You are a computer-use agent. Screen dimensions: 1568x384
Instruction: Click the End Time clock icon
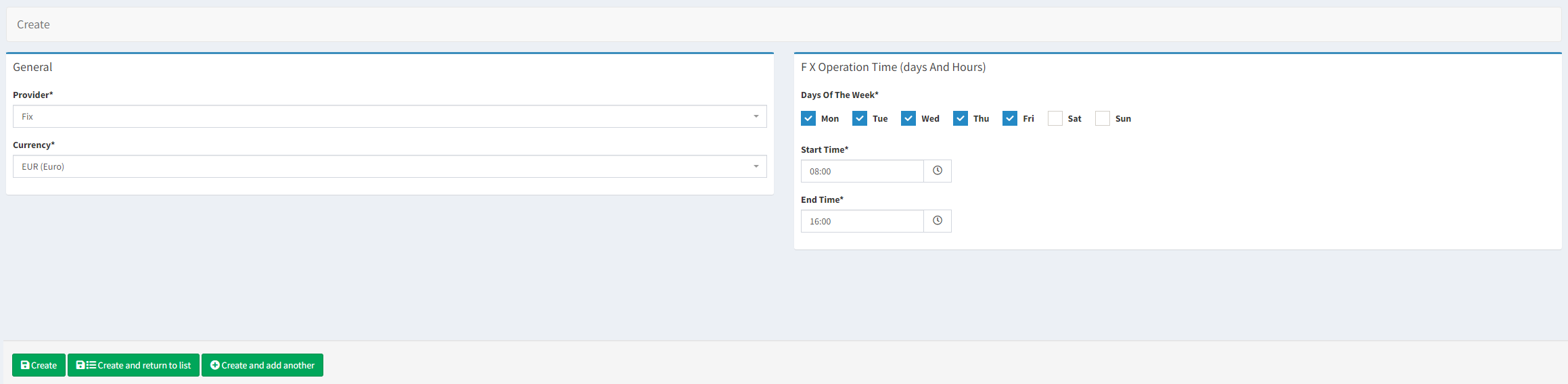coord(937,221)
